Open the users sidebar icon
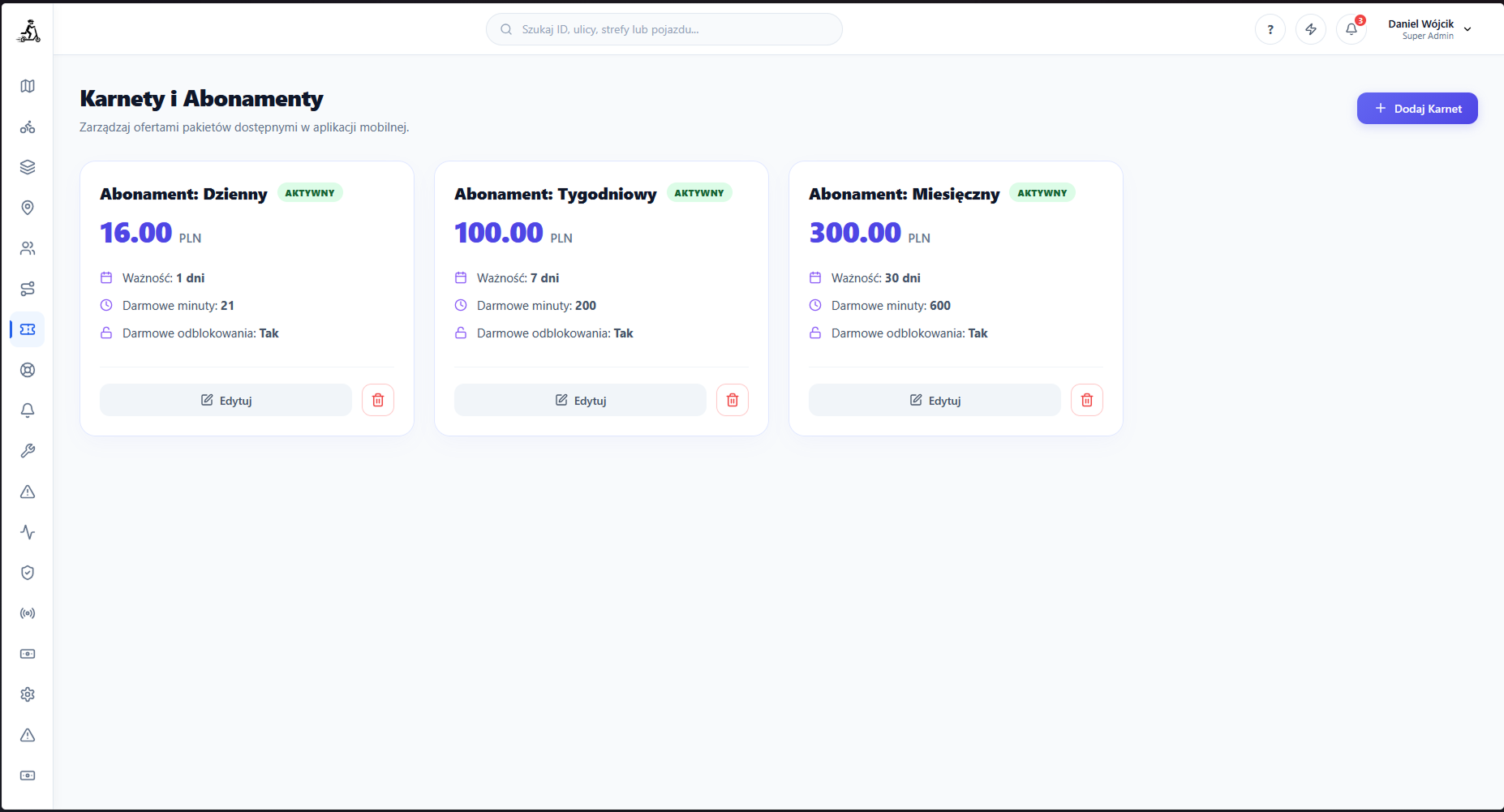This screenshot has width=1504, height=812. [28, 248]
